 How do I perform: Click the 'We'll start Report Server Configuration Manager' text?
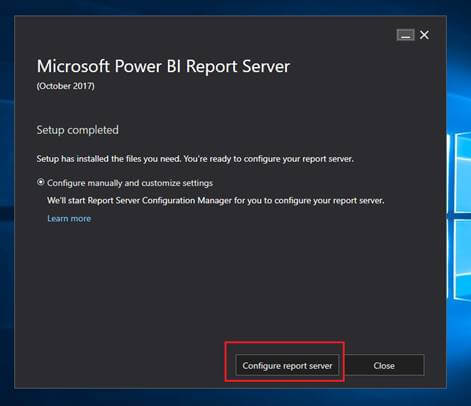click(216, 200)
